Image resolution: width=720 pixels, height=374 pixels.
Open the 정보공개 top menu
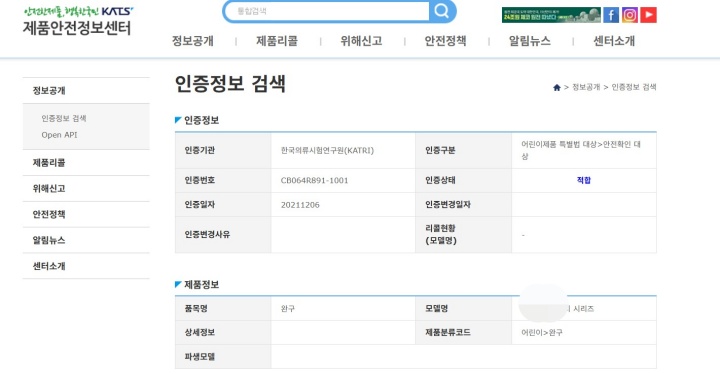193,41
